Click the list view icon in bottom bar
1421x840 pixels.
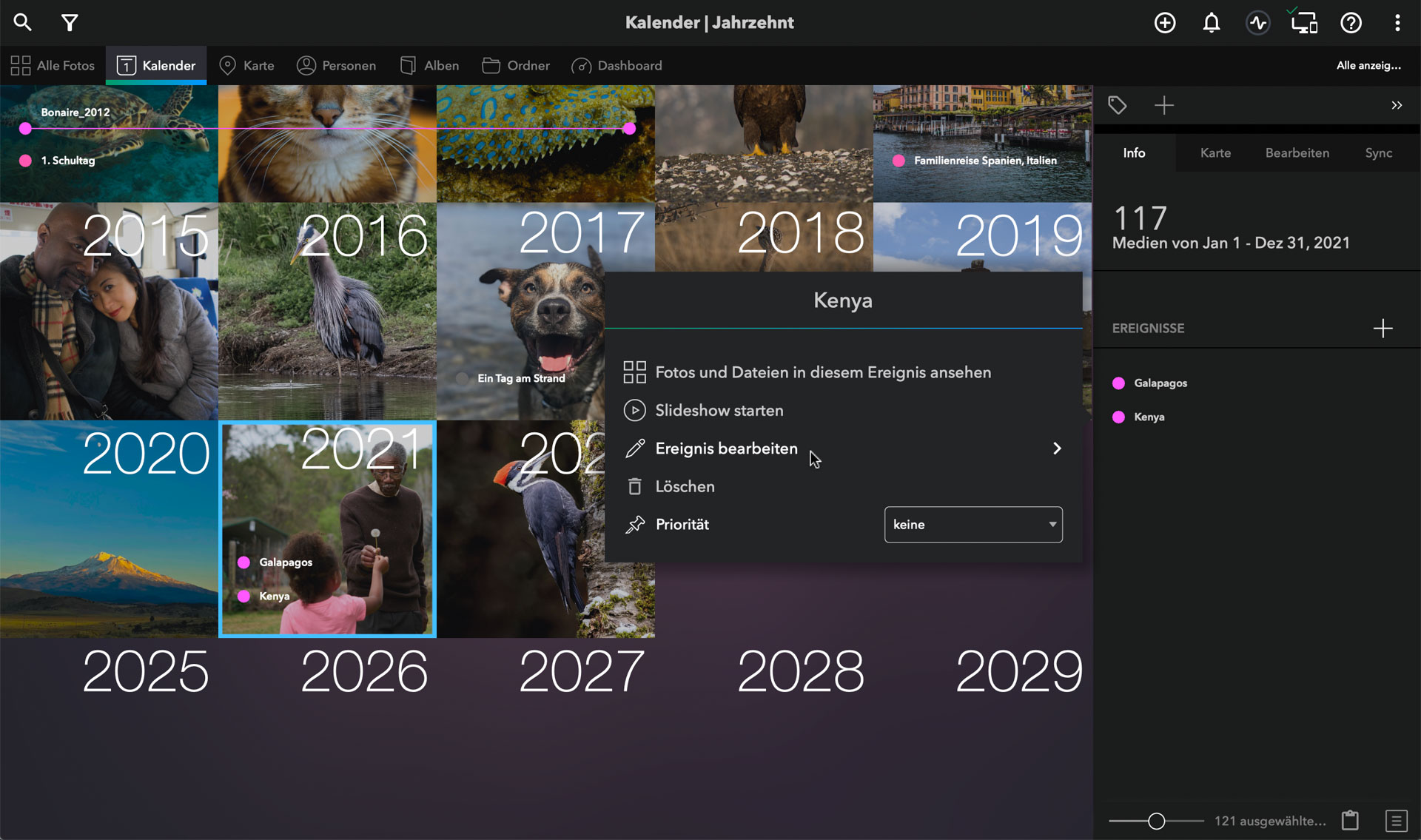[1396, 820]
